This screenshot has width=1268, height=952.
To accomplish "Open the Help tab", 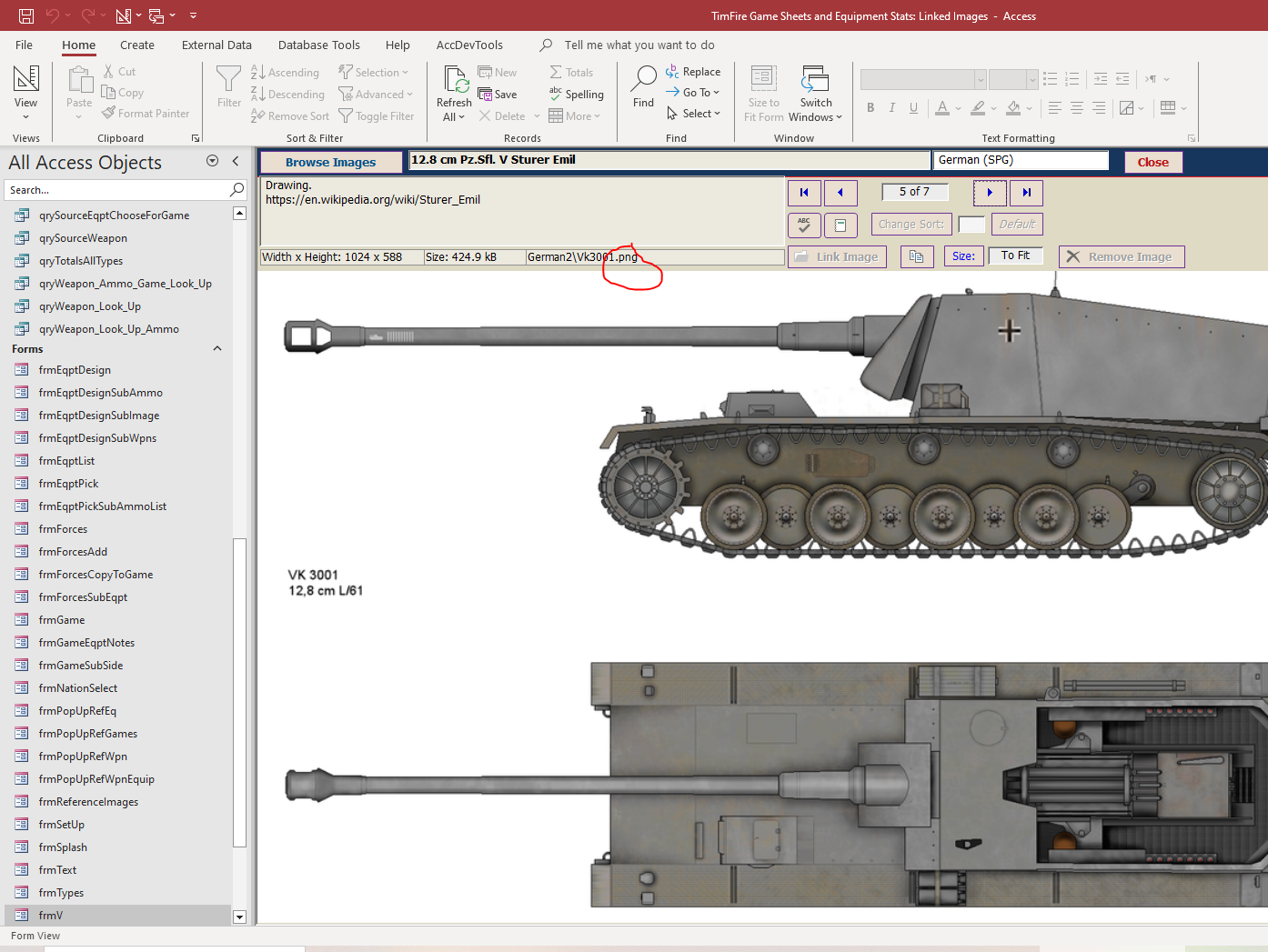I will tap(398, 45).
